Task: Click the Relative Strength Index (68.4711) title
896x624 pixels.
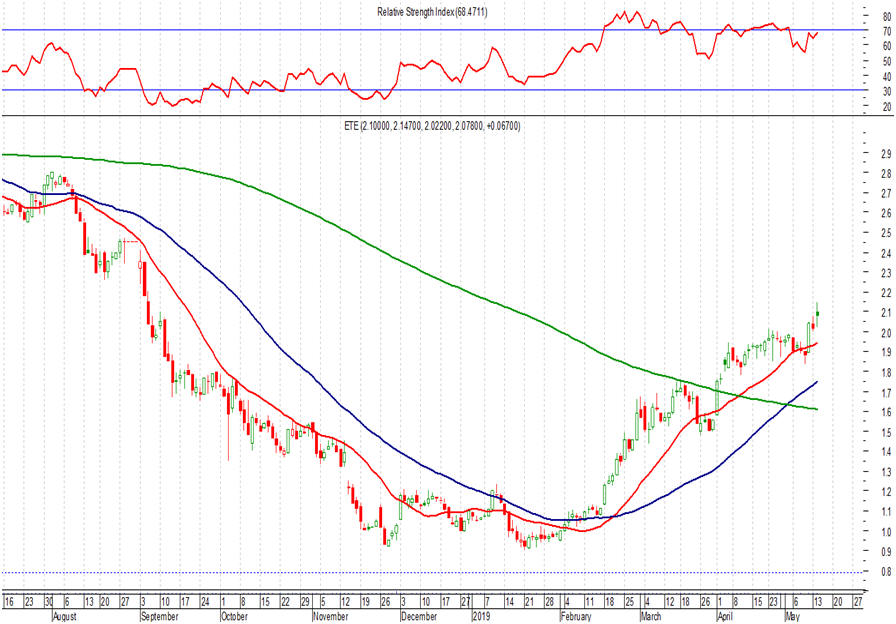Action: 432,12
